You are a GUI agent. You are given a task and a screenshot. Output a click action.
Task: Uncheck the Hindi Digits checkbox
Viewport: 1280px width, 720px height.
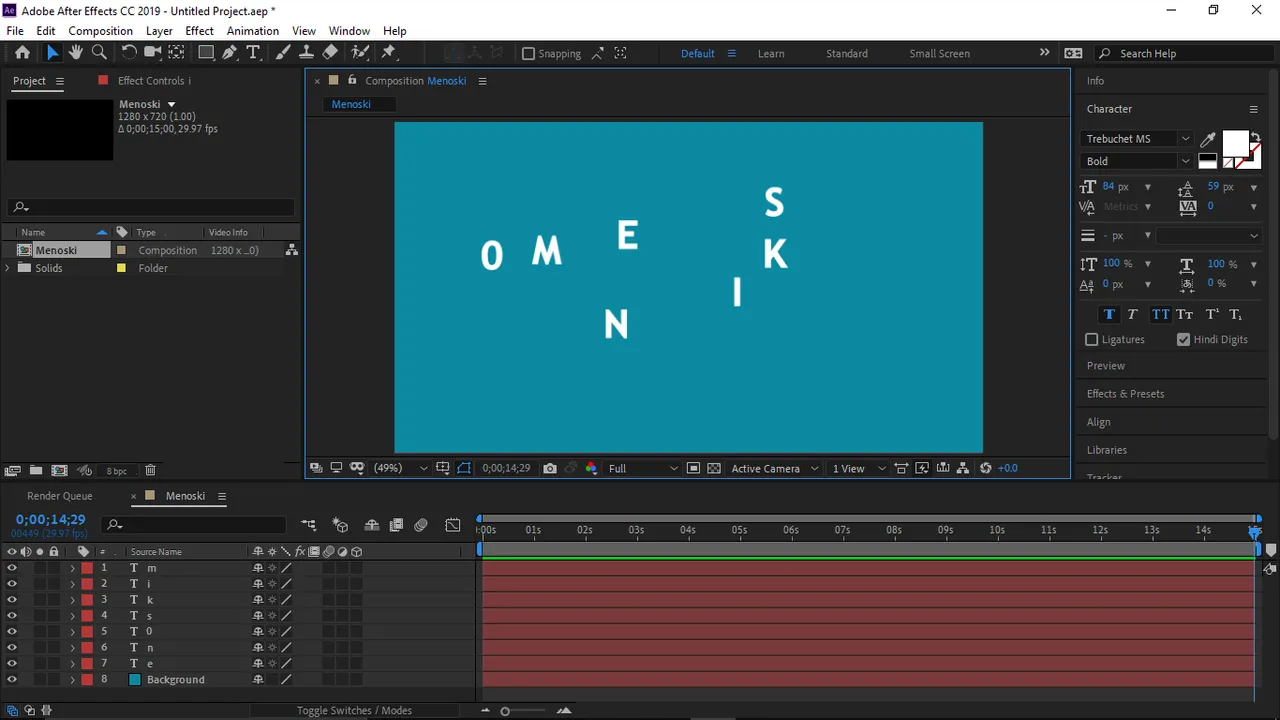pos(1184,340)
